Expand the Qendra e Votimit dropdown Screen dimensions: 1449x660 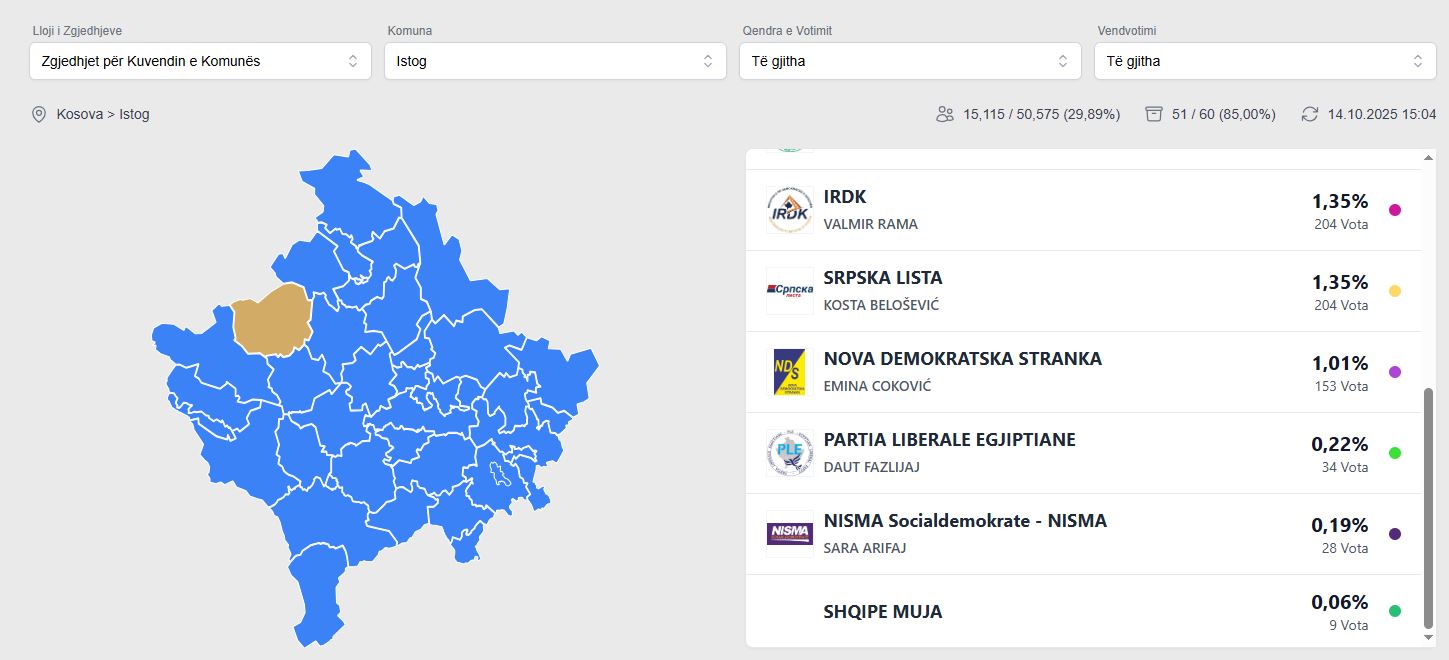click(x=910, y=61)
